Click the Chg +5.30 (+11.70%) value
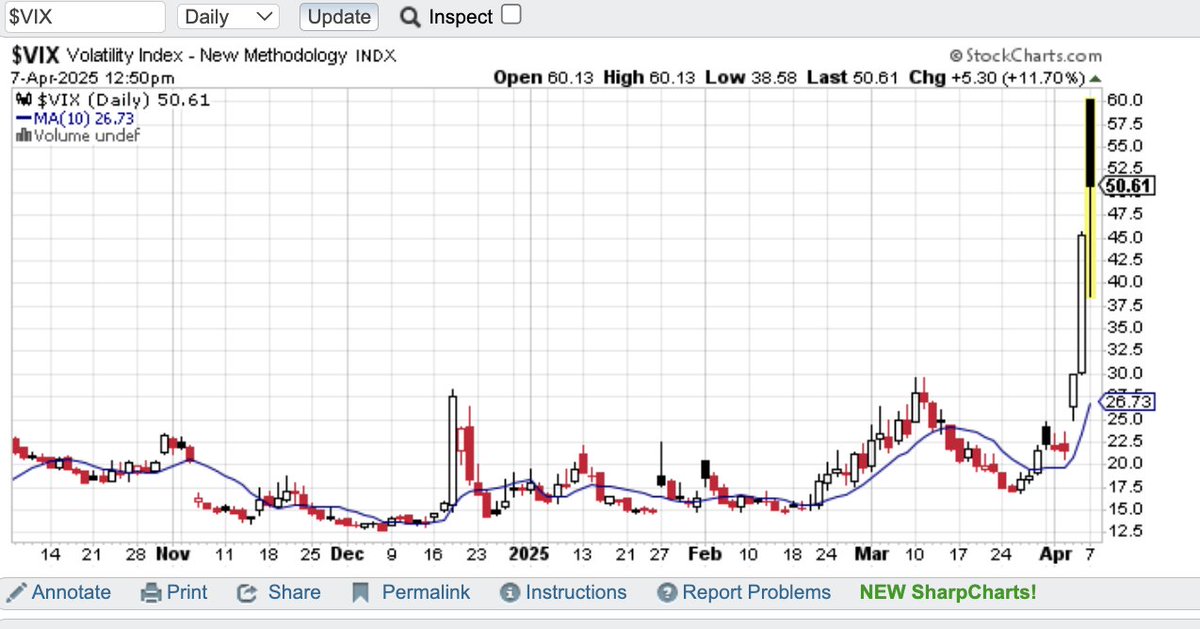Screen dimensions: 1200x629 coord(996,78)
